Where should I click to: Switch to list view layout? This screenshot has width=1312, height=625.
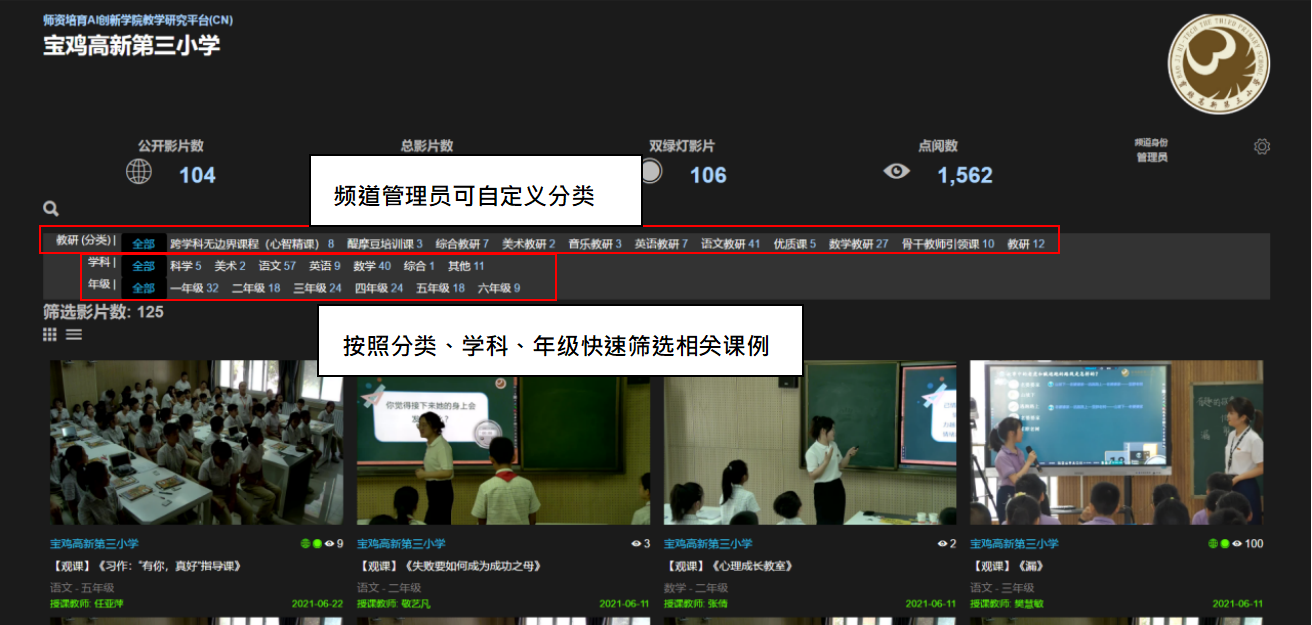(74, 335)
